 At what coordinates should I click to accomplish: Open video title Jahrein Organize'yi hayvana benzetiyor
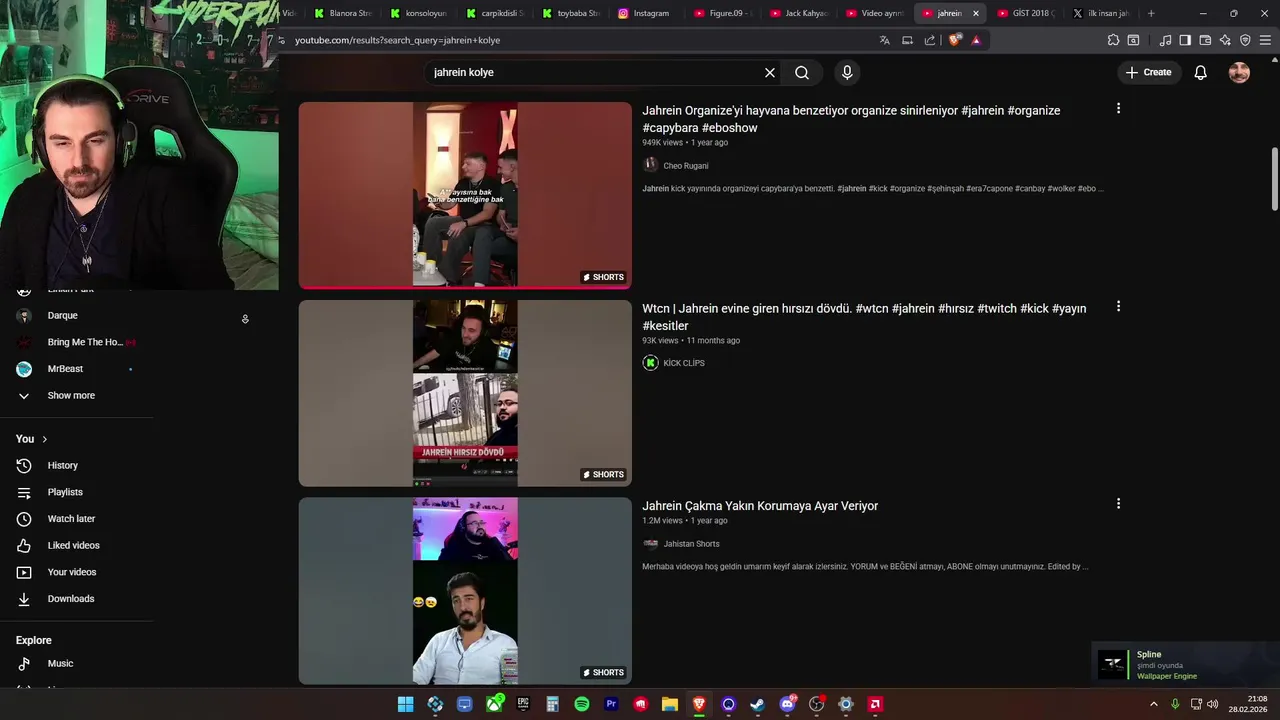(x=851, y=119)
